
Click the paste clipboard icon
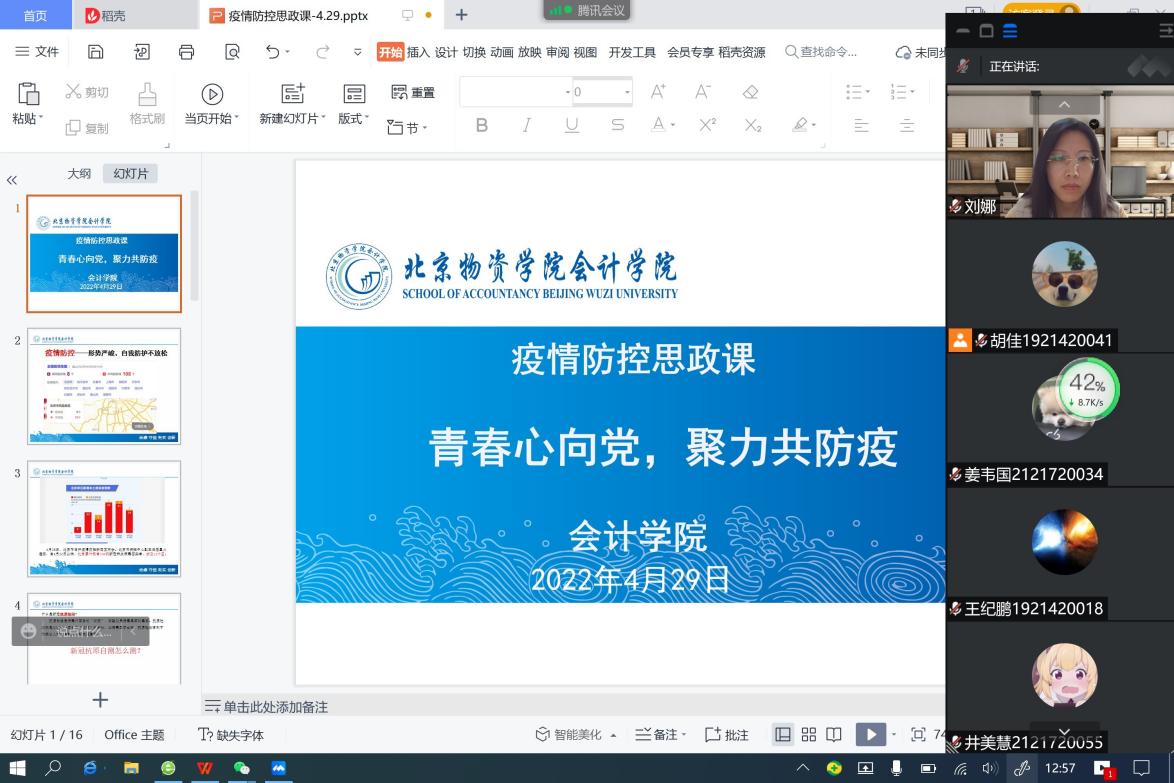pos(29,94)
